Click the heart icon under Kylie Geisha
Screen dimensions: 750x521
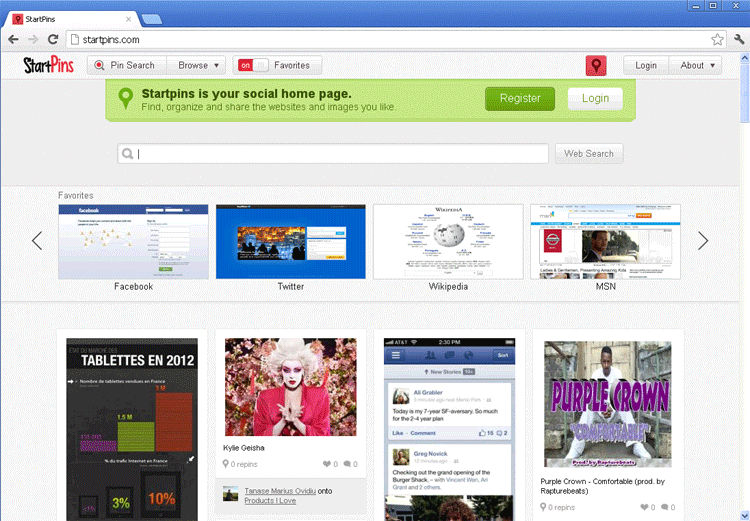(327, 464)
